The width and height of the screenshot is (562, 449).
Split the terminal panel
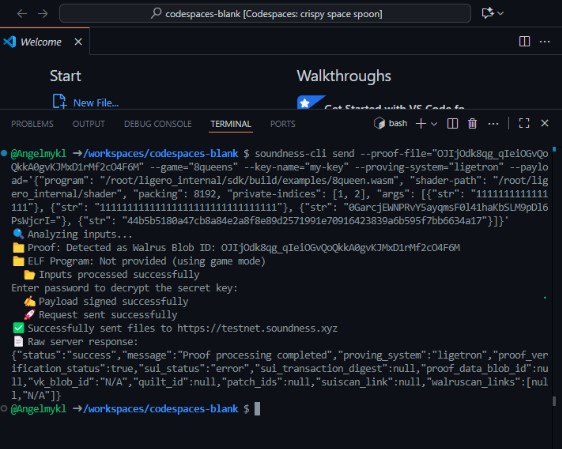point(452,124)
